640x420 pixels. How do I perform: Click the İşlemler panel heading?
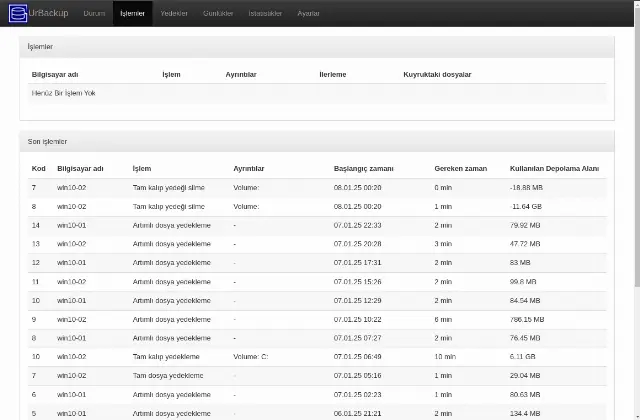coord(40,47)
